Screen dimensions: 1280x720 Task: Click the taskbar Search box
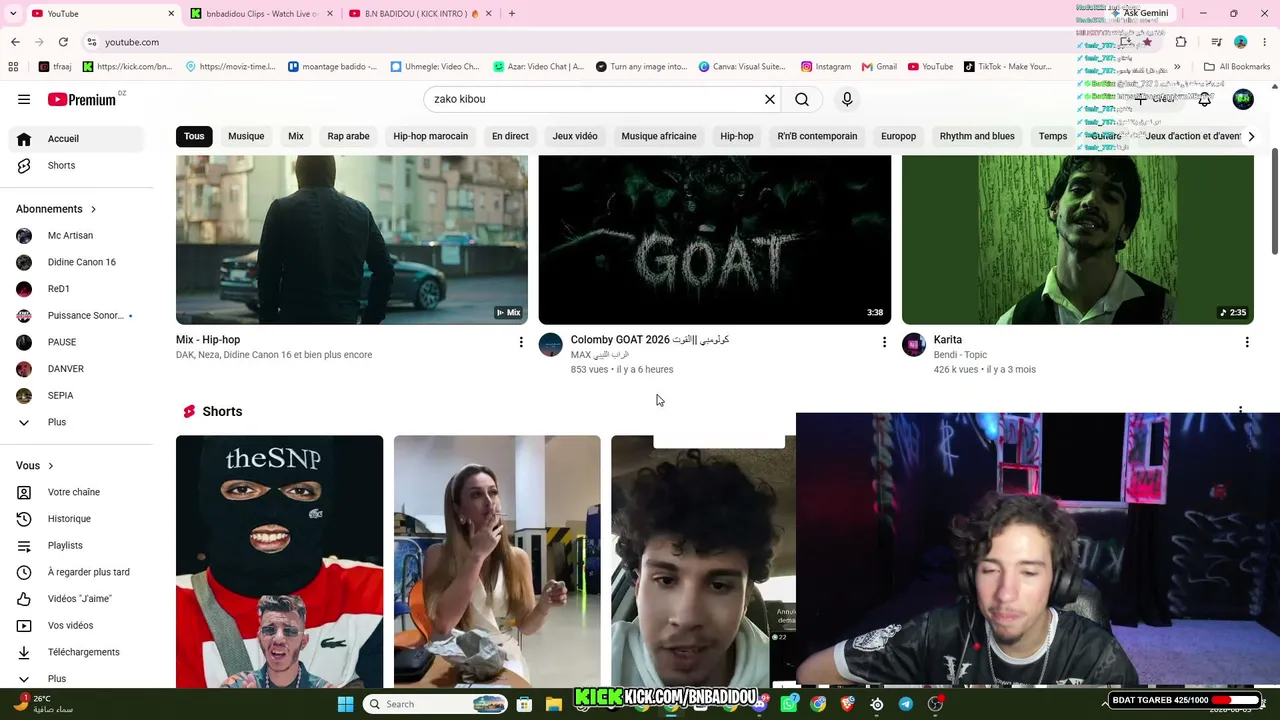coord(436,704)
